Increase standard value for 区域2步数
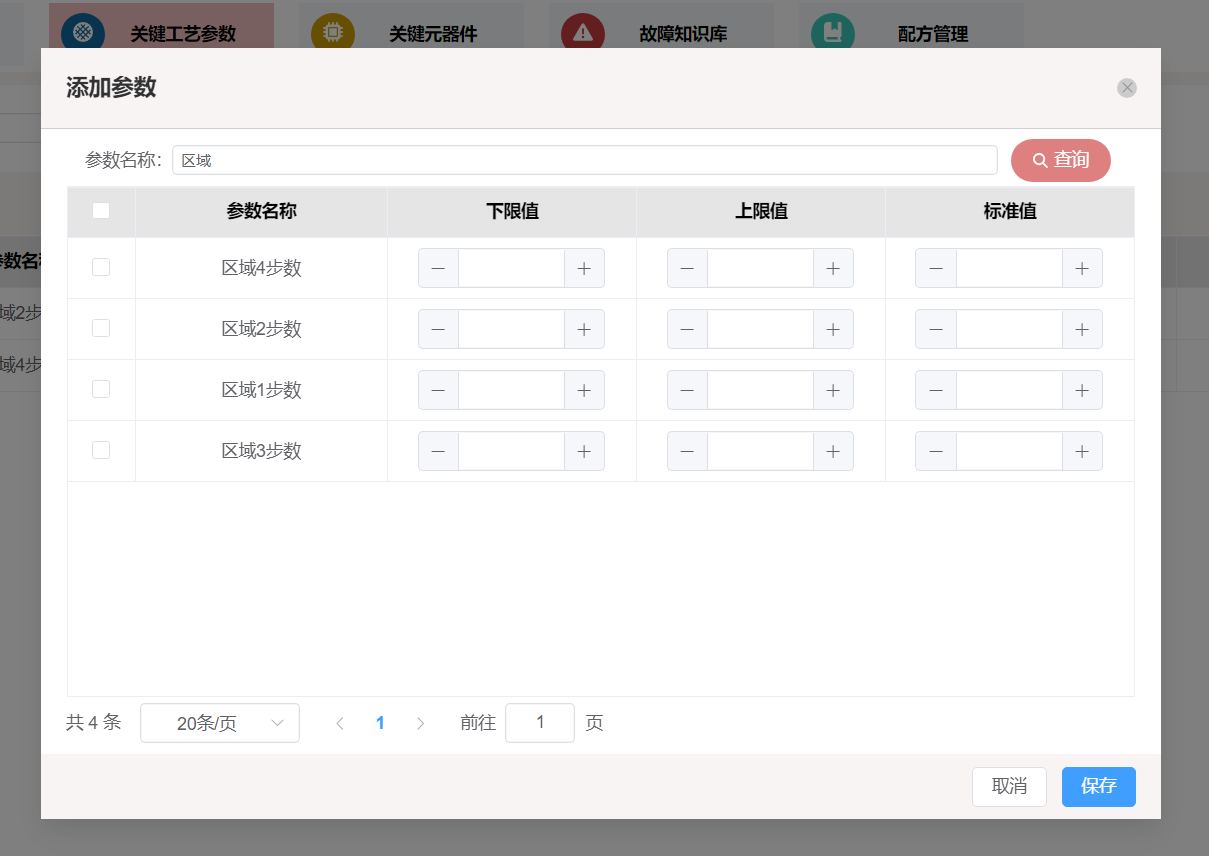Screen dimensions: 1209x856 tap(1082, 329)
